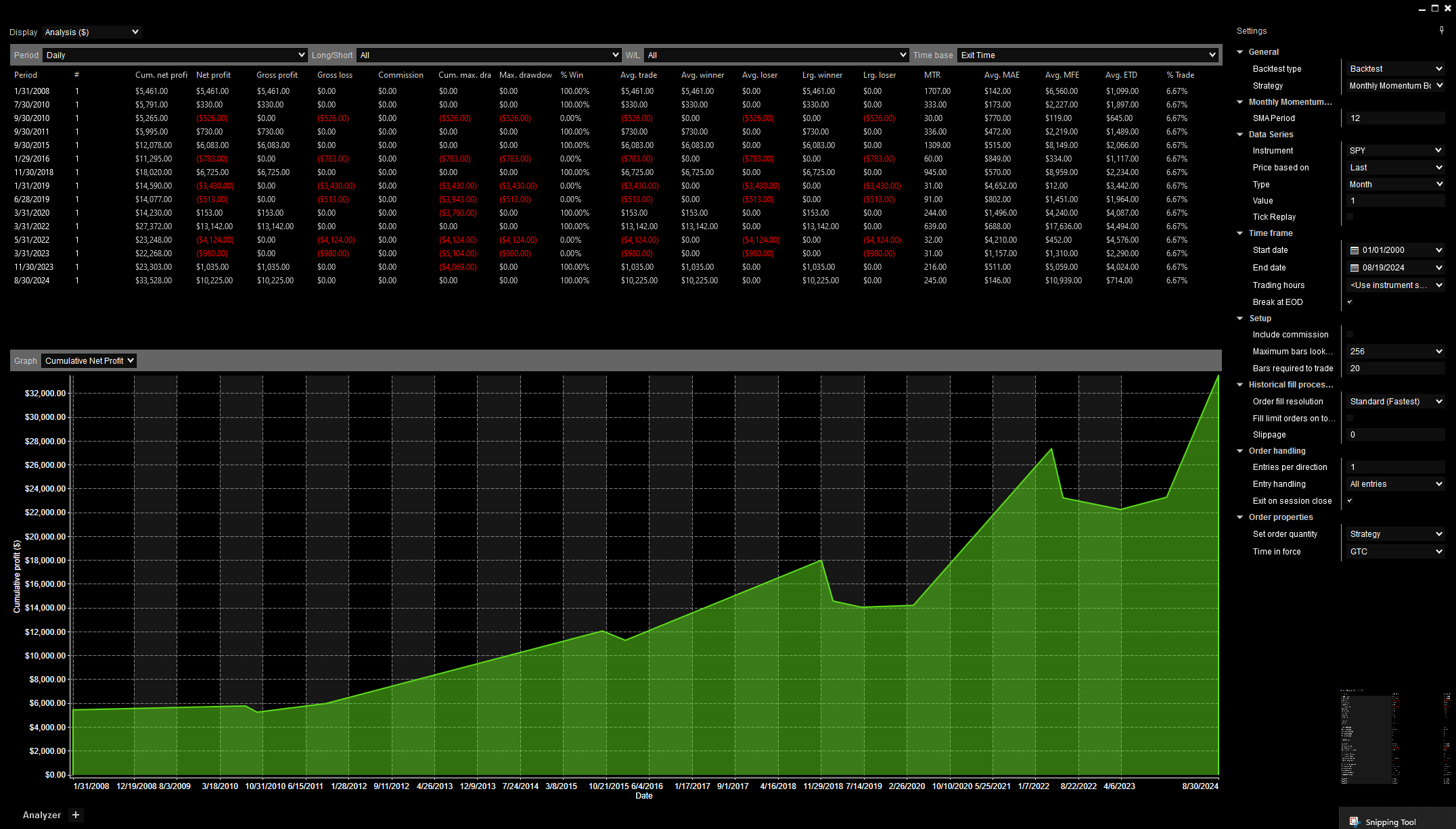The image size is (1456, 829).
Task: Switch to the Analyzer tab
Action: [41, 815]
